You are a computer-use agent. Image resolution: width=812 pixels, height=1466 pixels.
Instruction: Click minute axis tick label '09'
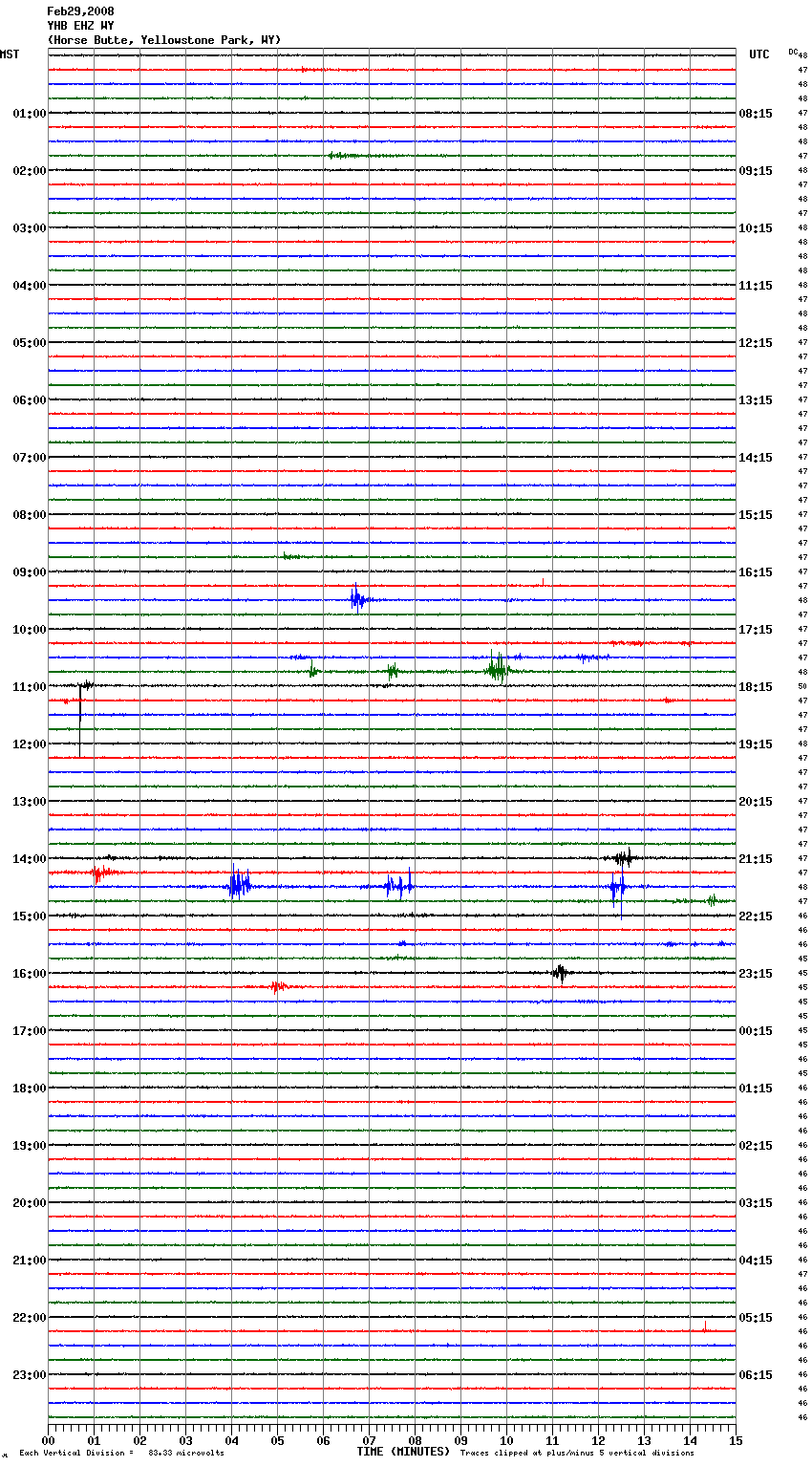tap(460, 1440)
